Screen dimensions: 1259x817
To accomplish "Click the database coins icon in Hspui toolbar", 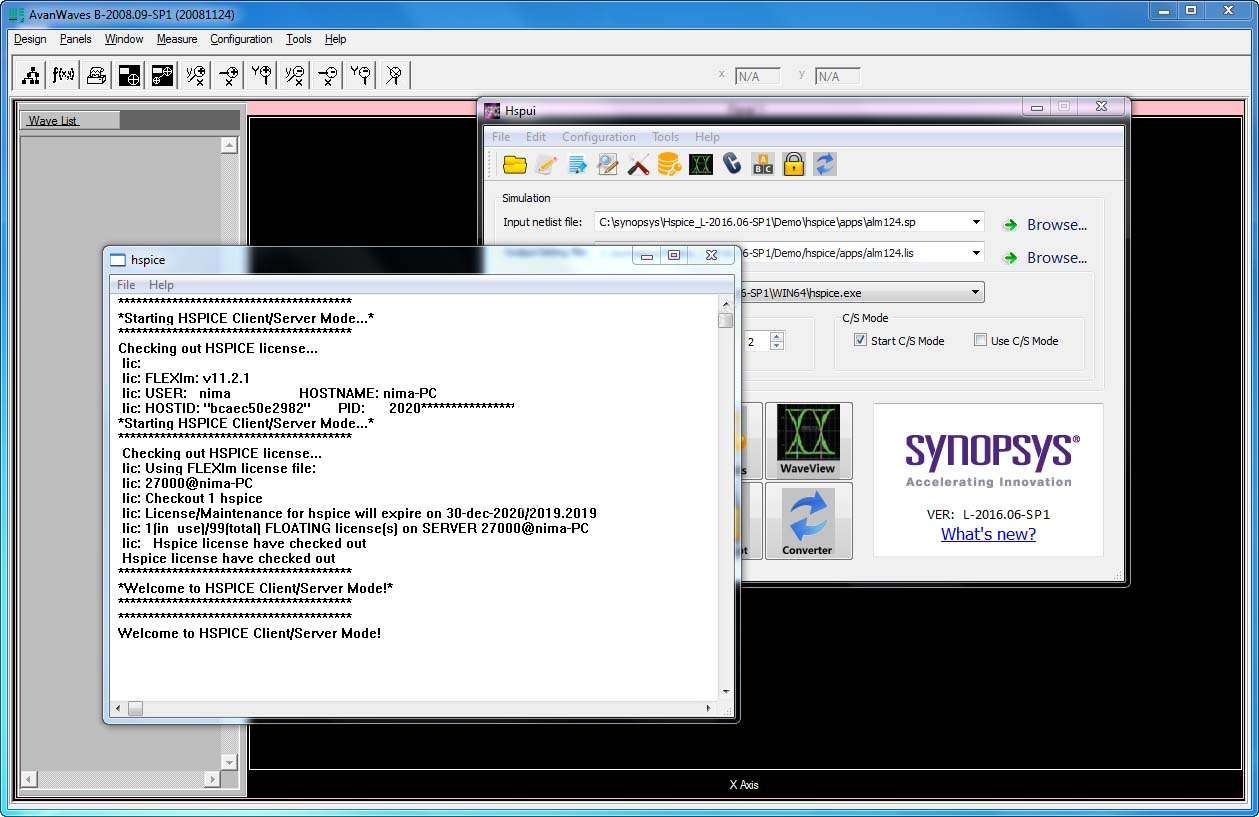I will 669,165.
